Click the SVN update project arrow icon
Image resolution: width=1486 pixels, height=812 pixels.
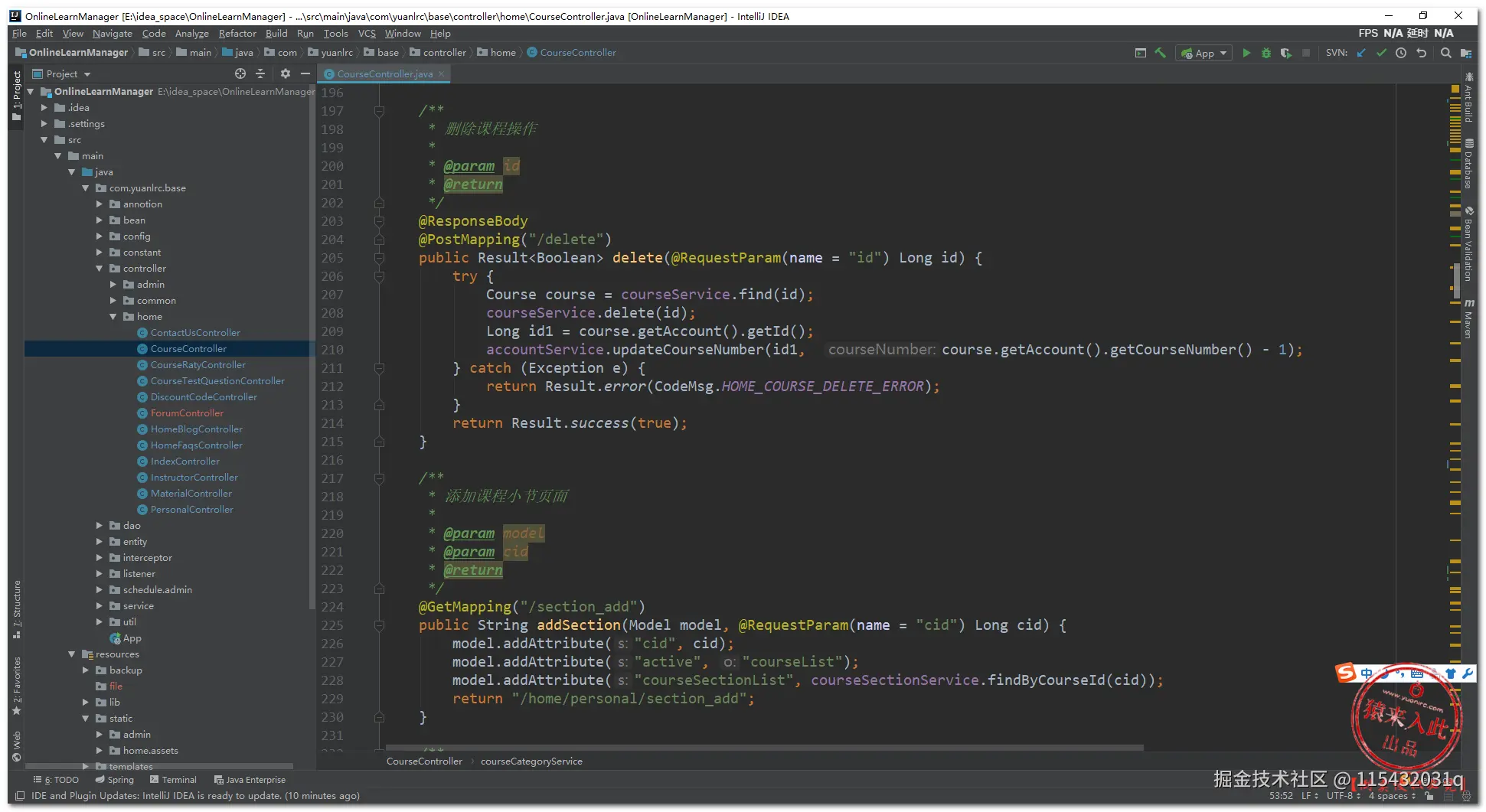point(1361,53)
